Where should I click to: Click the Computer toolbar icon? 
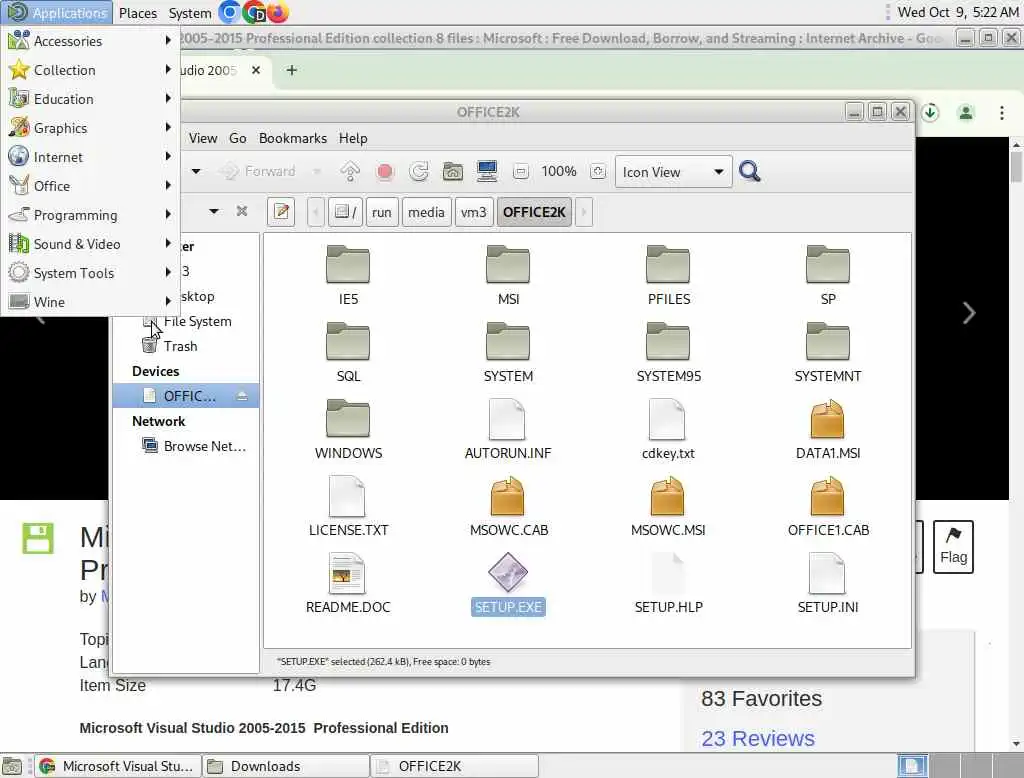487,172
